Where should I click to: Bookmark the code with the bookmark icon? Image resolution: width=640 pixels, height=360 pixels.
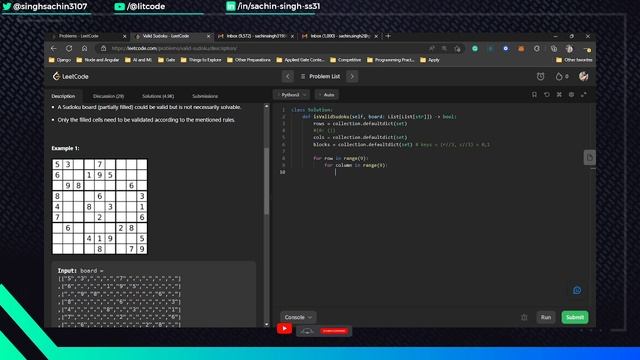tap(534, 95)
